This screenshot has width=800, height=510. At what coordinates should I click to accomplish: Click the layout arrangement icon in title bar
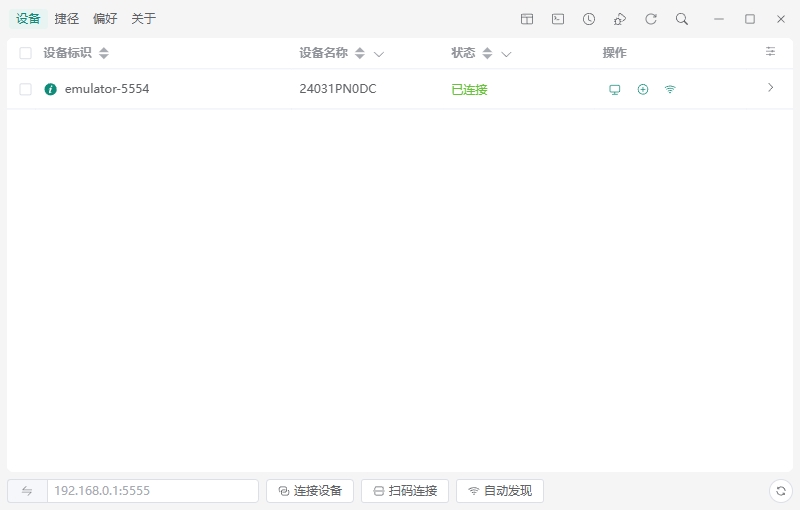tap(527, 19)
